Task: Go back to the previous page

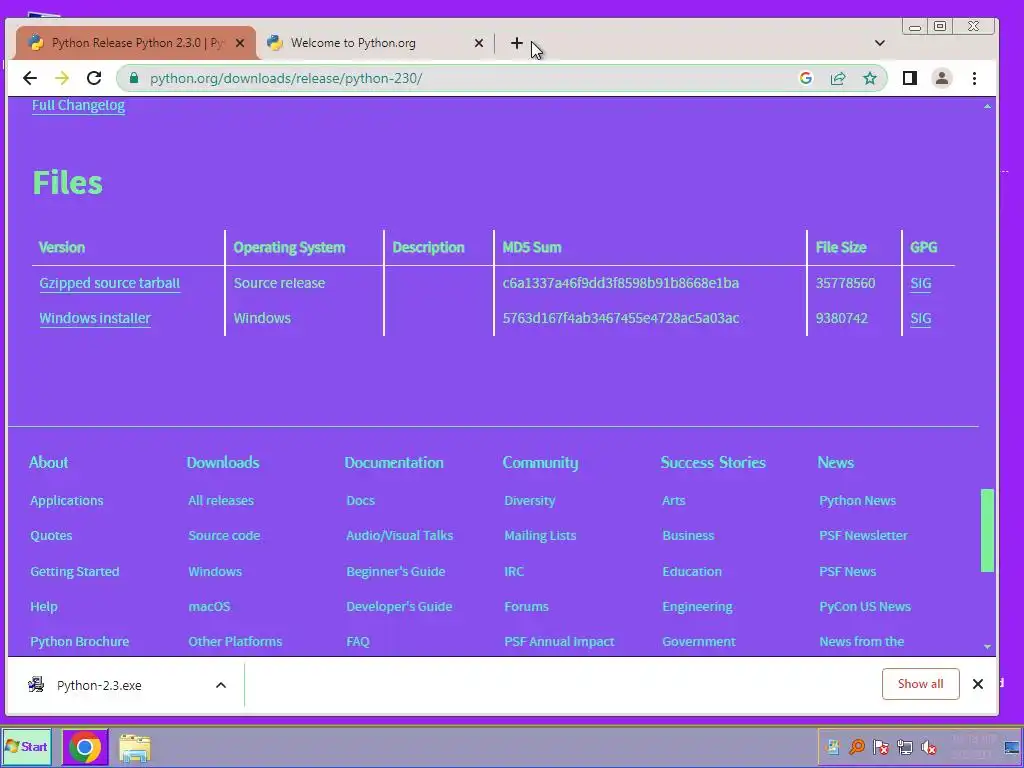Action: tap(30, 78)
